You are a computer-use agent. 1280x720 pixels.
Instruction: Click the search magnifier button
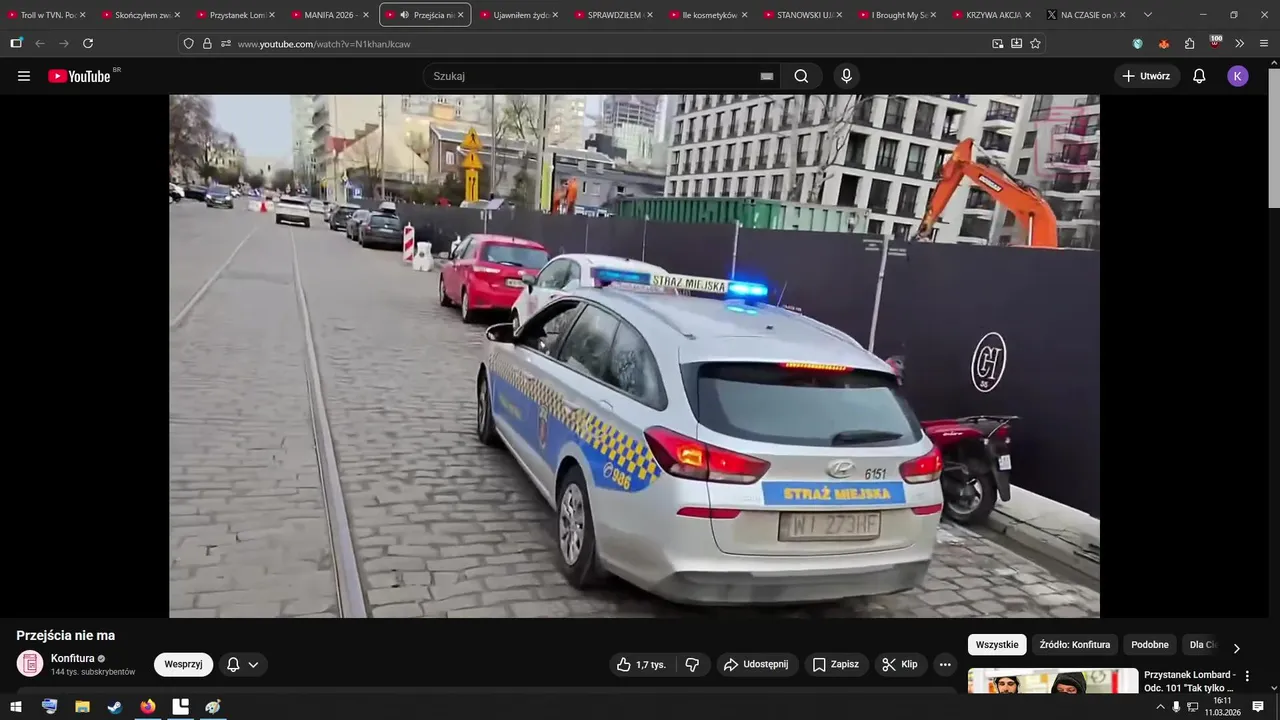801,76
